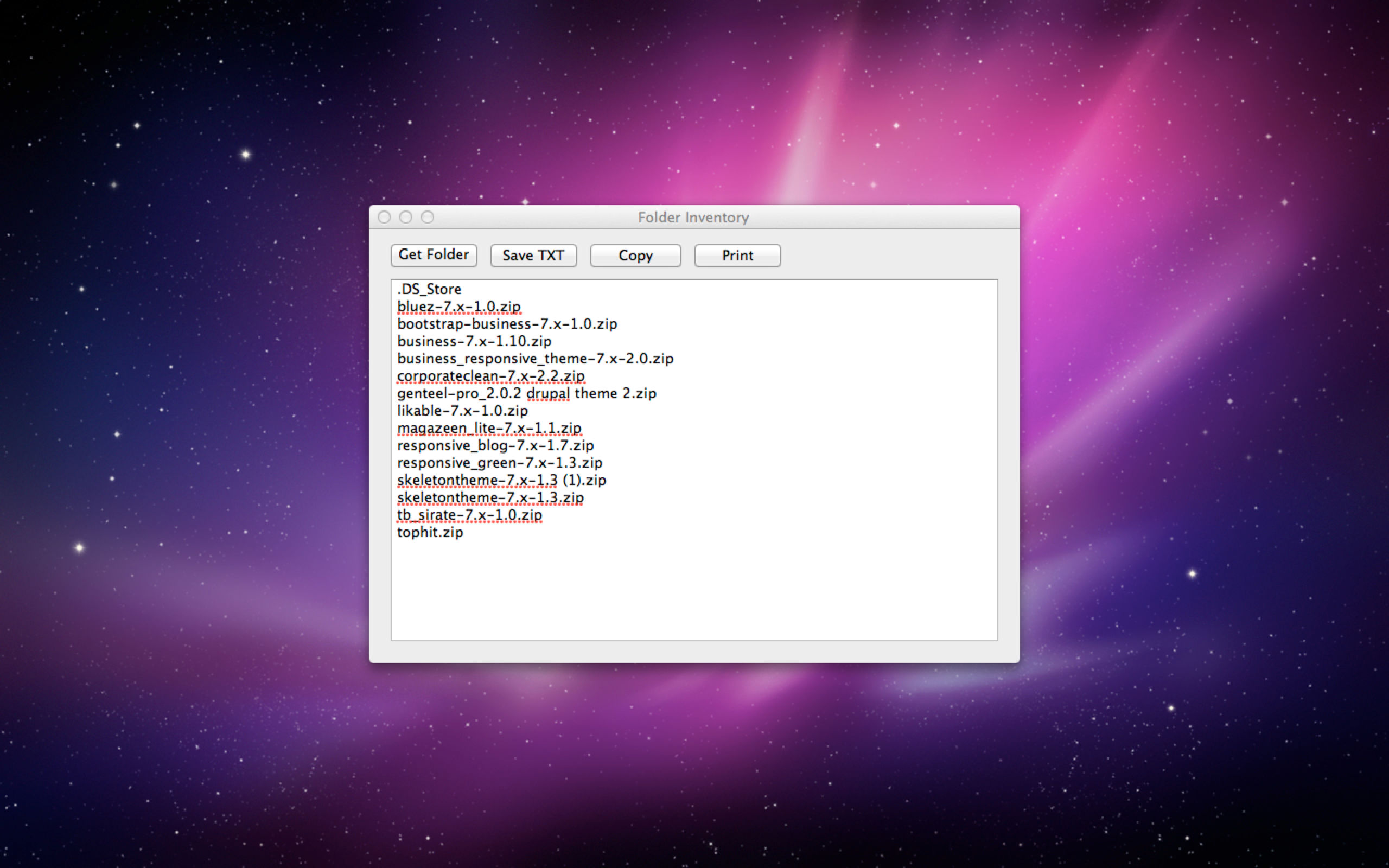The height and width of the screenshot is (868, 1389).
Task: Select bootstrap-business-7.x-1.0.zip in the list
Action: point(507,324)
